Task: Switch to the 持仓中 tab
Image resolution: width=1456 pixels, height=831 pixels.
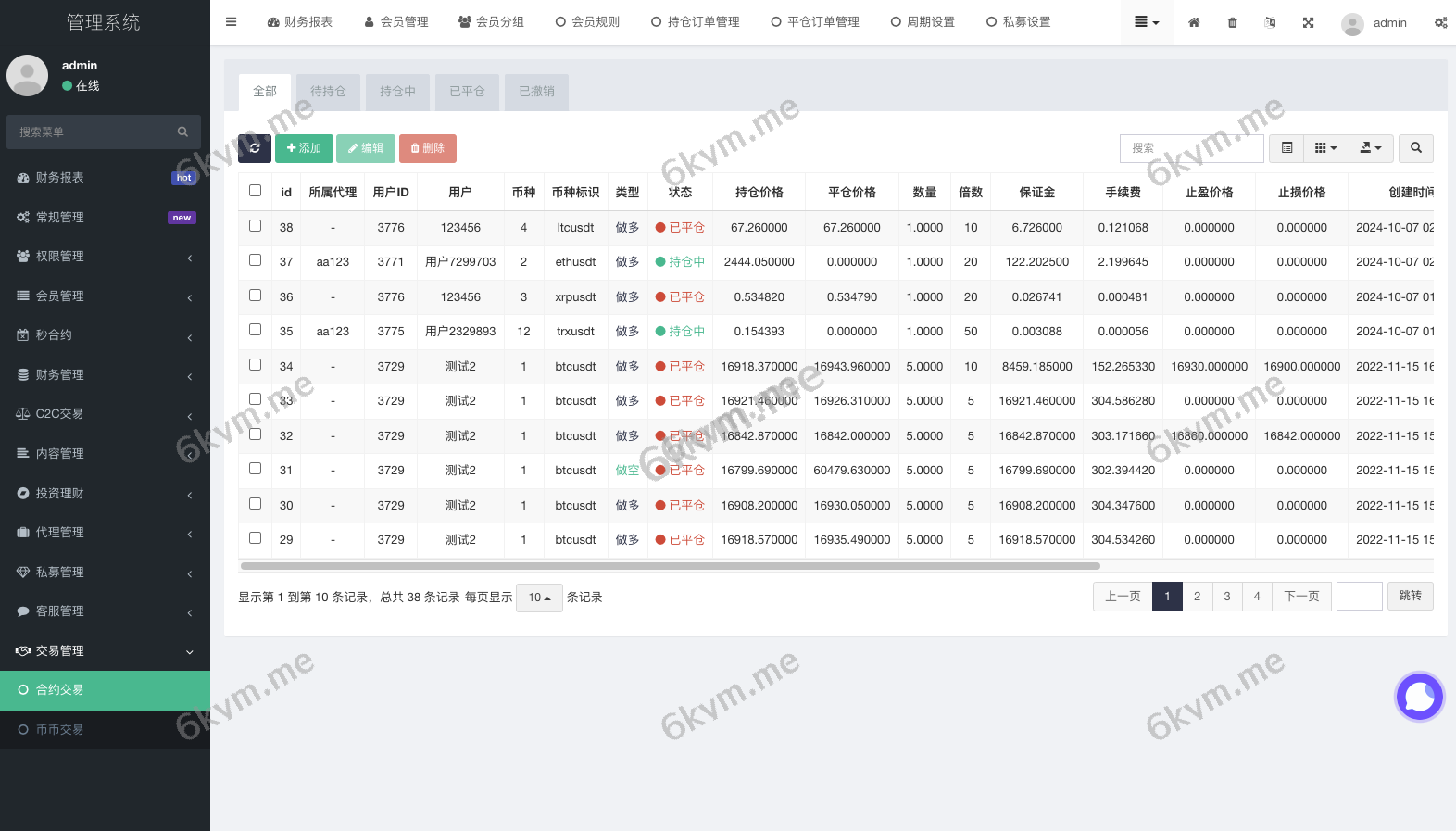Action: pyautogui.click(x=397, y=92)
